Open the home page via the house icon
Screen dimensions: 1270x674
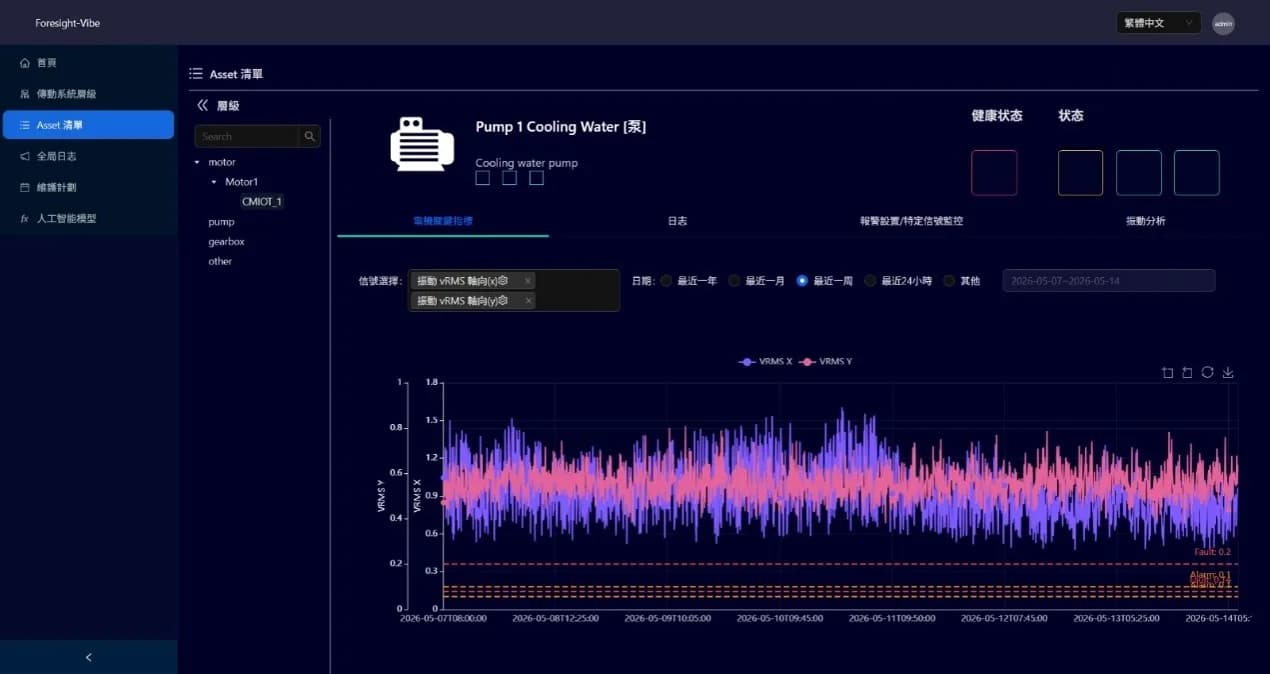click(x=24, y=63)
